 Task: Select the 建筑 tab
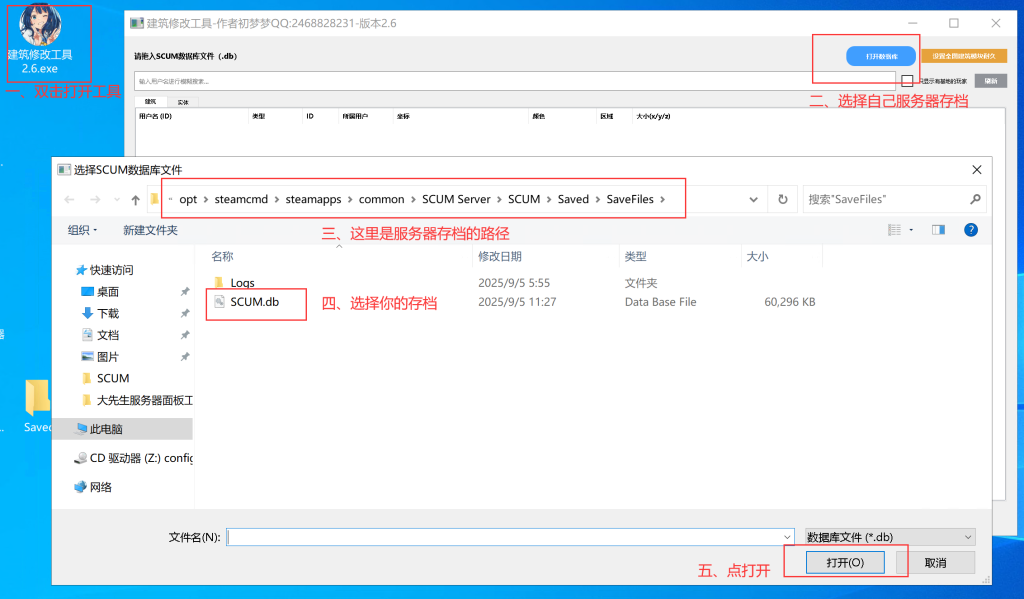point(151,101)
